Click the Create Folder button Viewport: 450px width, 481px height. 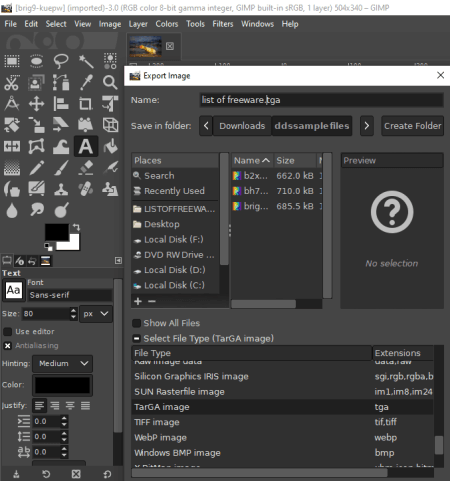[x=412, y=126]
